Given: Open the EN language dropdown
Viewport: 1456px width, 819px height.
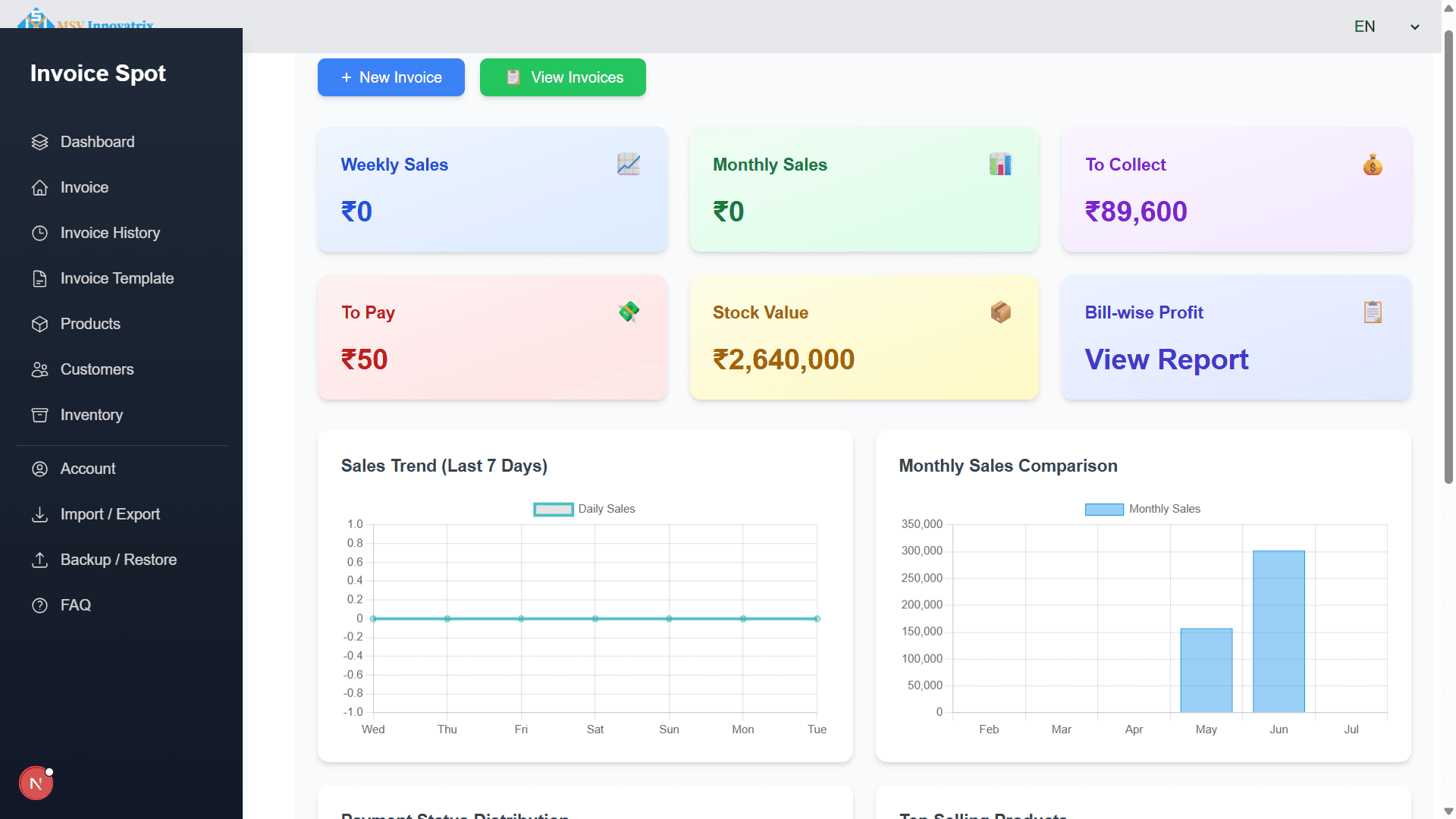Looking at the screenshot, I should pos(1386,27).
